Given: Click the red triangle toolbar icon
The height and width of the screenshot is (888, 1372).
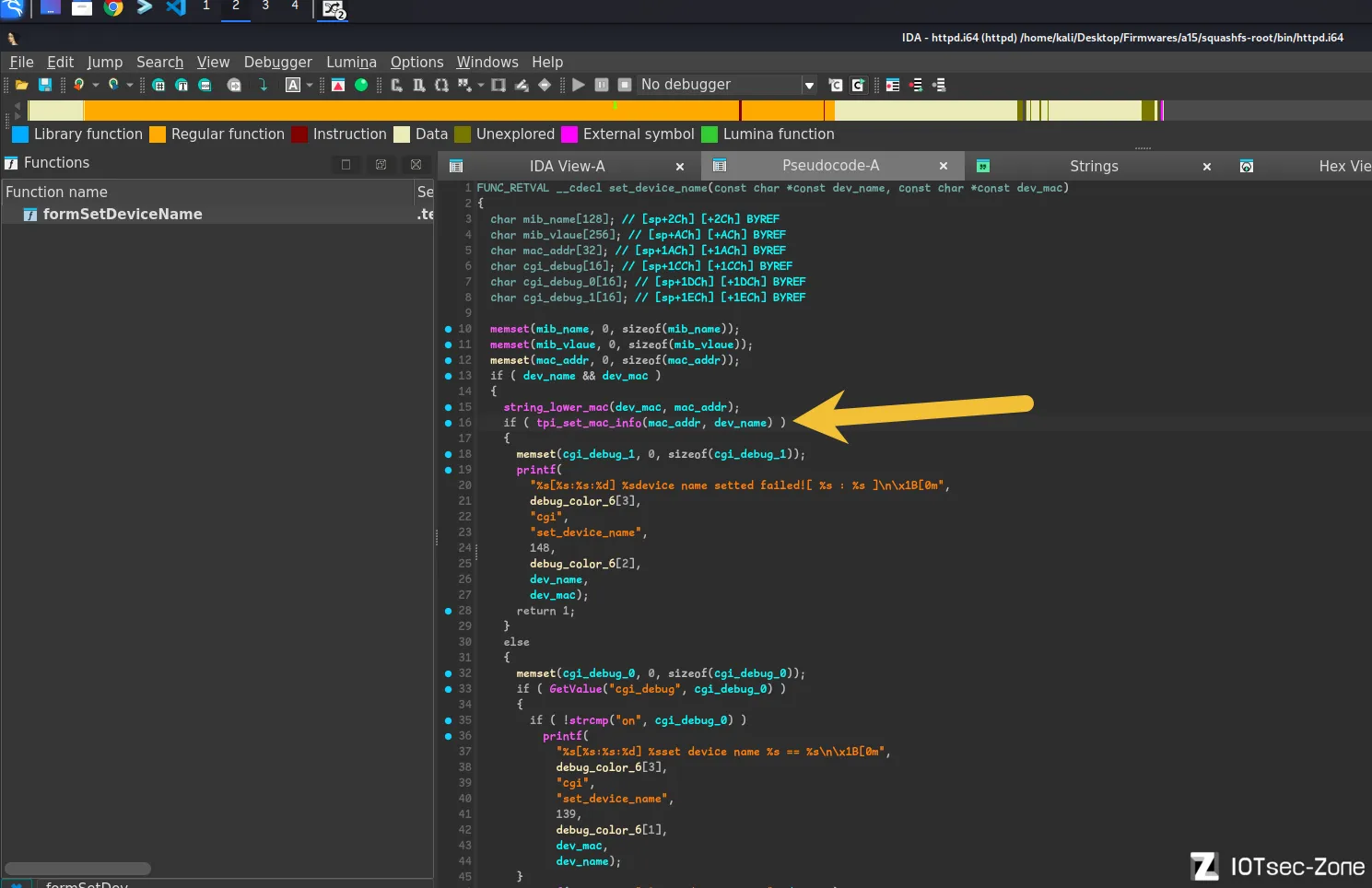Looking at the screenshot, I should (338, 85).
